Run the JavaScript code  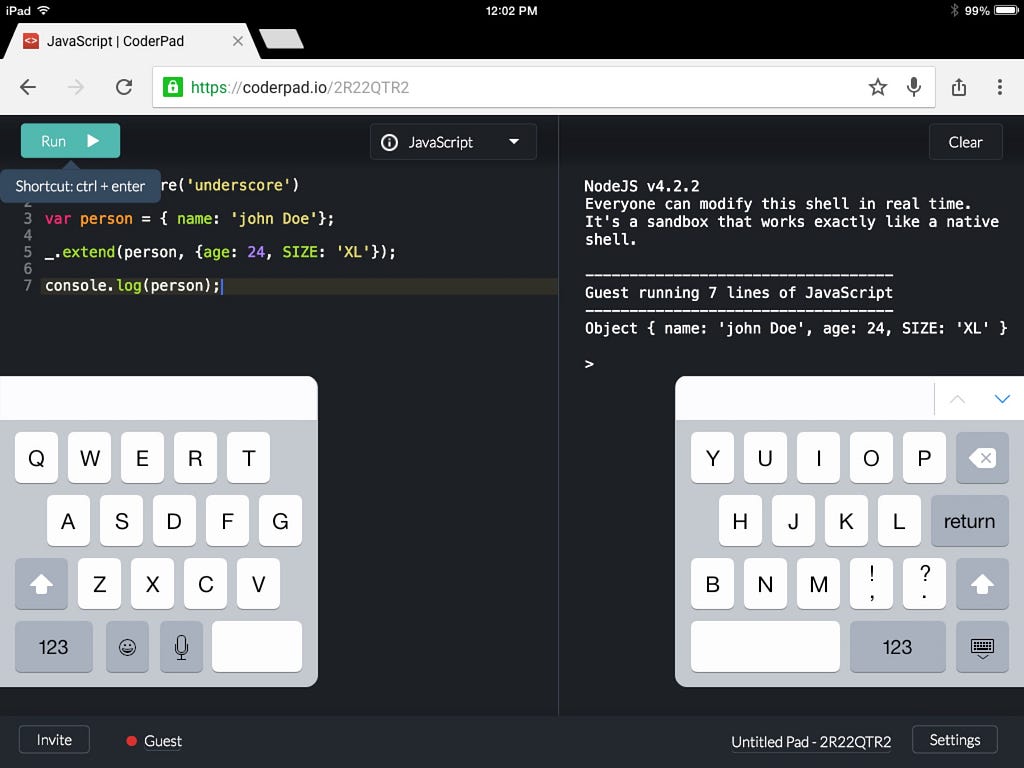[x=69, y=141]
